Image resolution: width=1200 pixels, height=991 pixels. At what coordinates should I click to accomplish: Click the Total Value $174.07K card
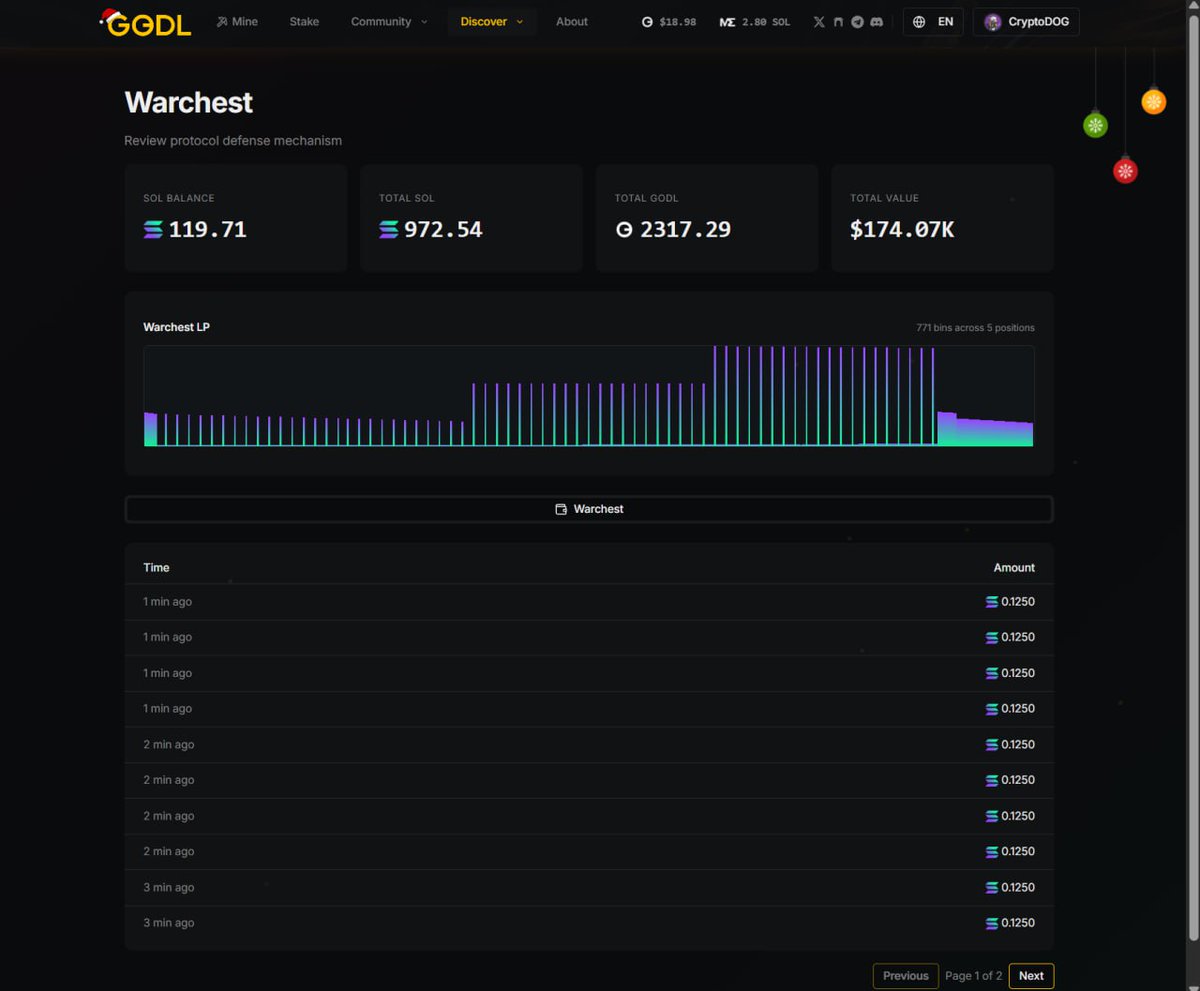[943, 218]
